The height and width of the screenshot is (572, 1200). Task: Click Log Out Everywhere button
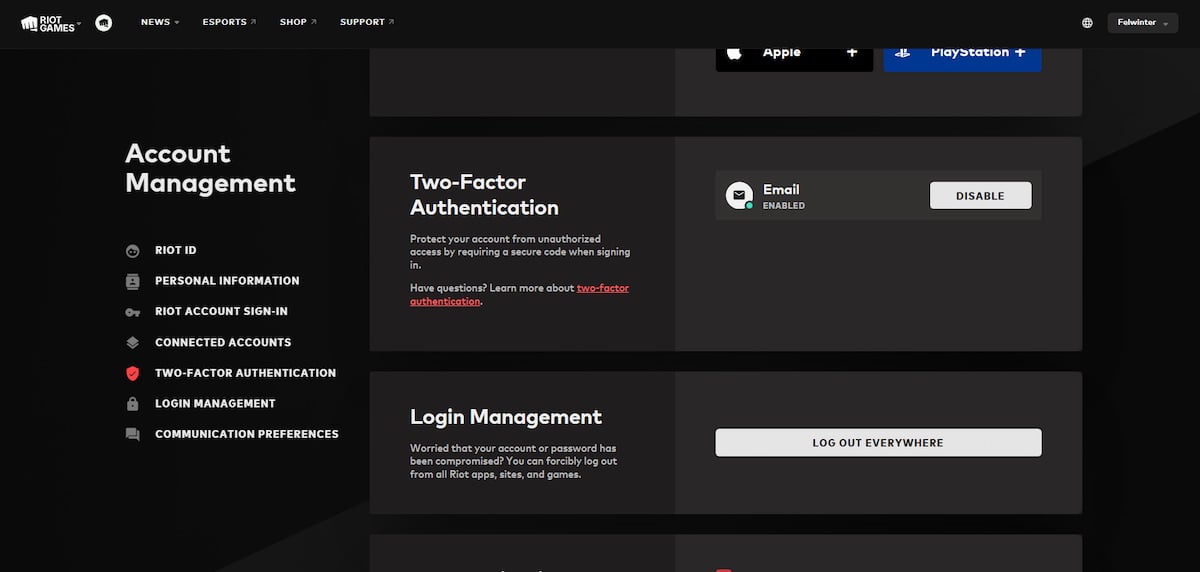(x=878, y=443)
